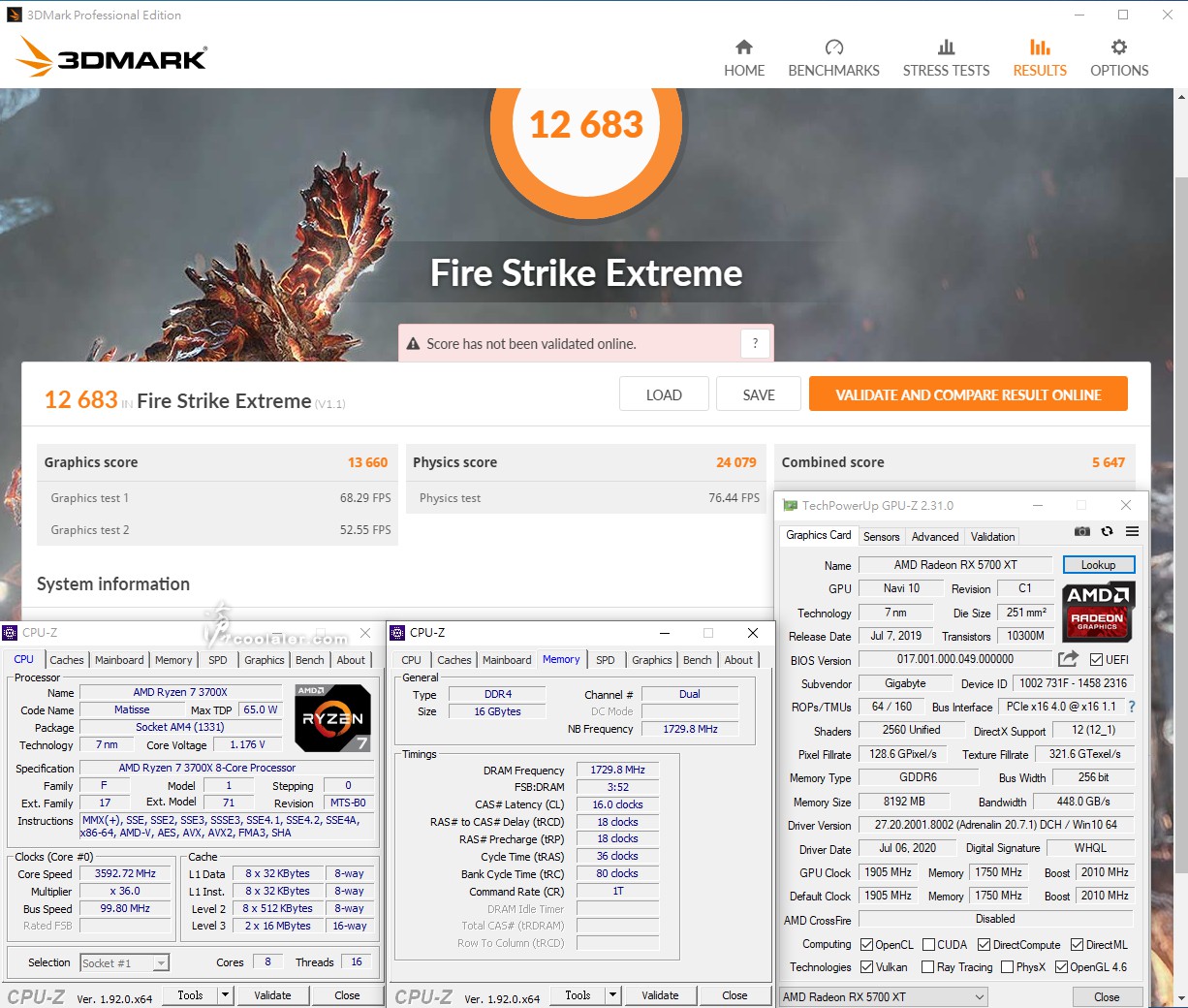Click the Combined score value 5 647
1188x1008 pixels.
[1109, 462]
